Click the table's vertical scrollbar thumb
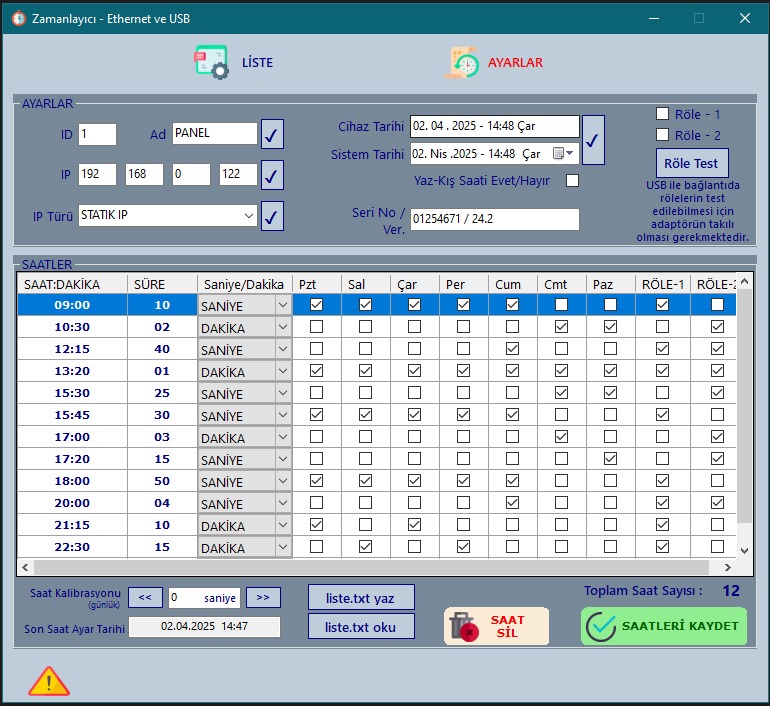This screenshot has height=706, width=770. [744, 407]
